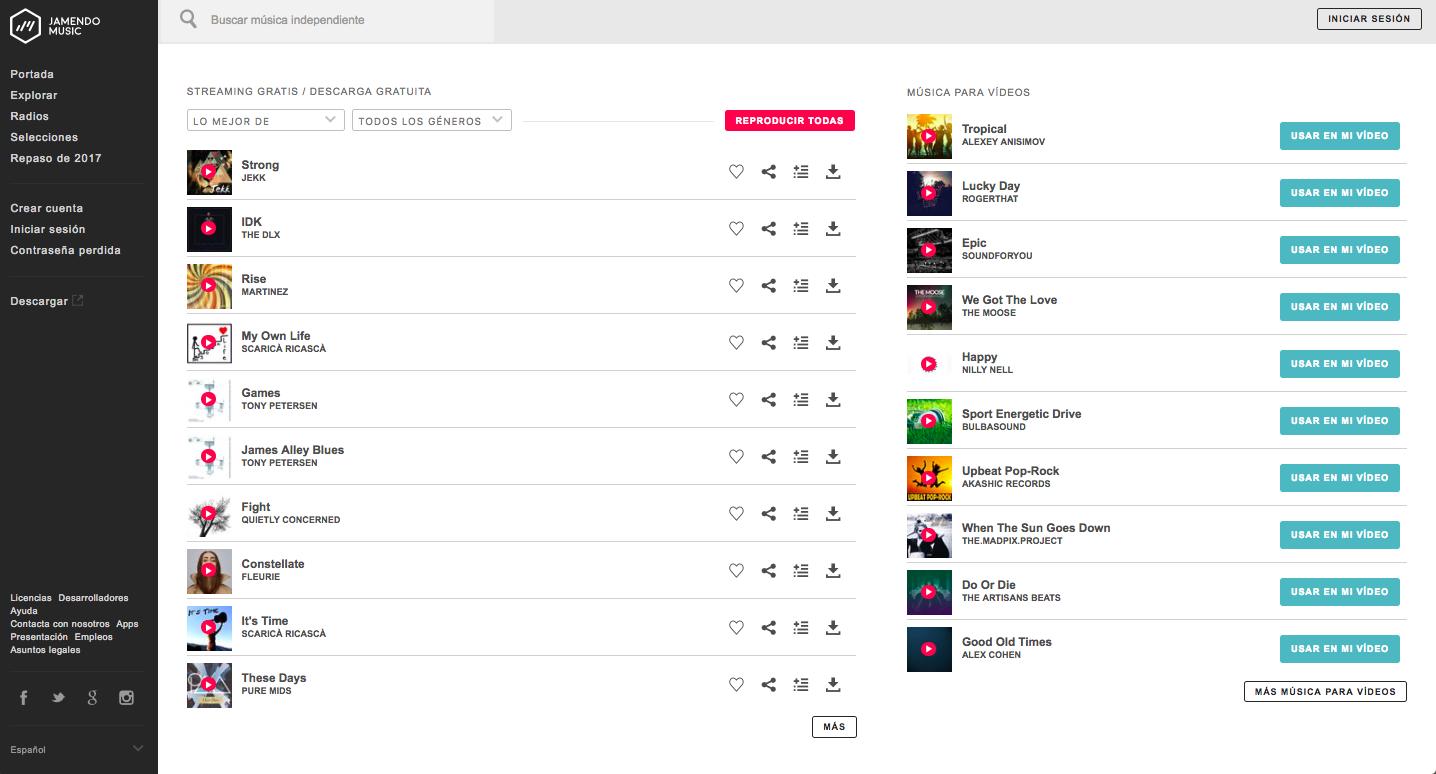Open Jamendo Facebook page icon
Image resolution: width=1436 pixels, height=774 pixels.
click(24, 698)
